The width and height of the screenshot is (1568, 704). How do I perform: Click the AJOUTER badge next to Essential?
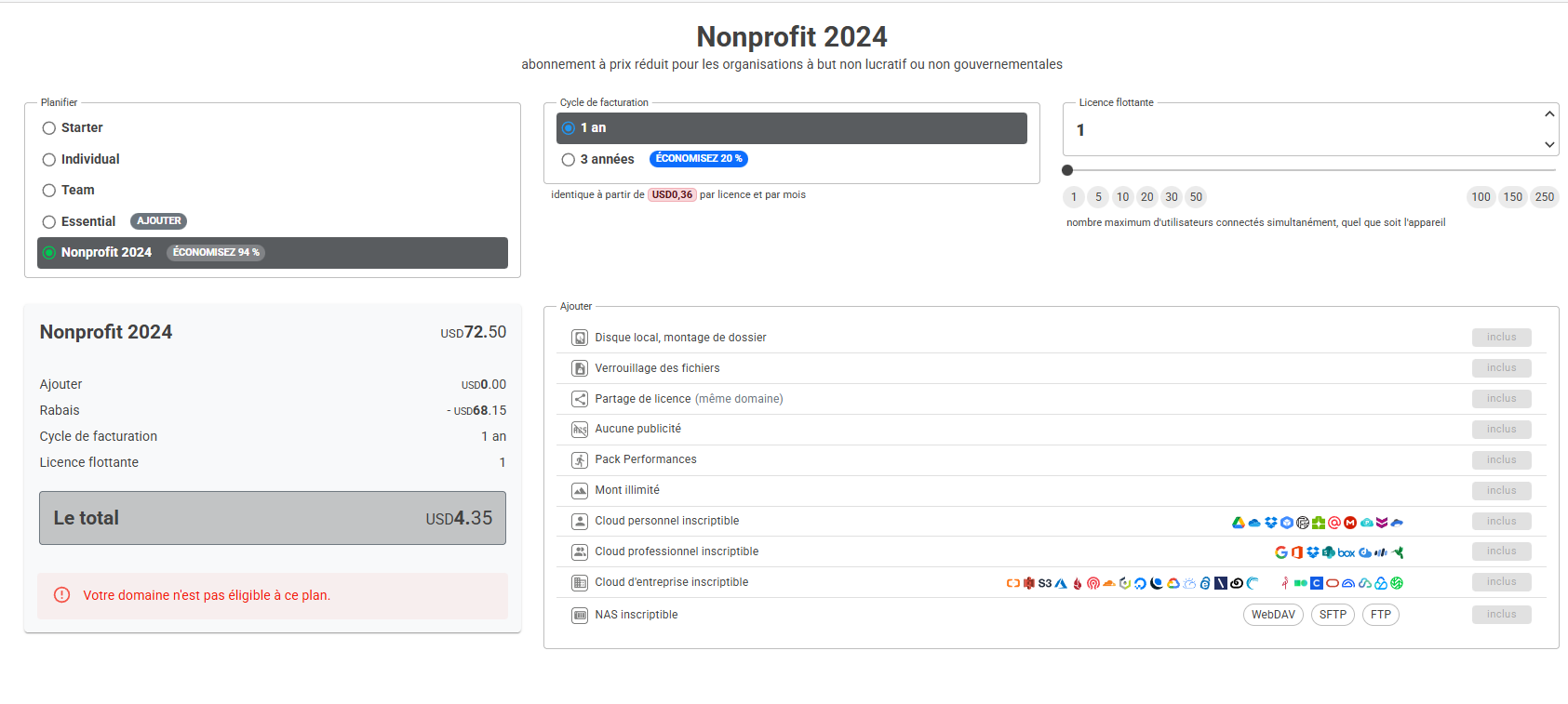point(158,221)
